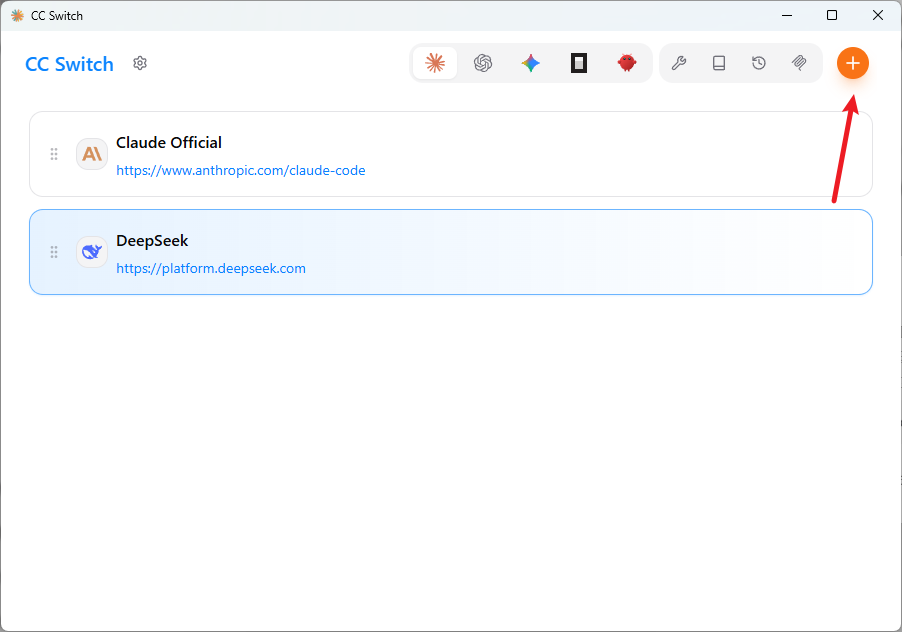
Task: Open the anthropic.com claude-code link
Action: point(240,170)
